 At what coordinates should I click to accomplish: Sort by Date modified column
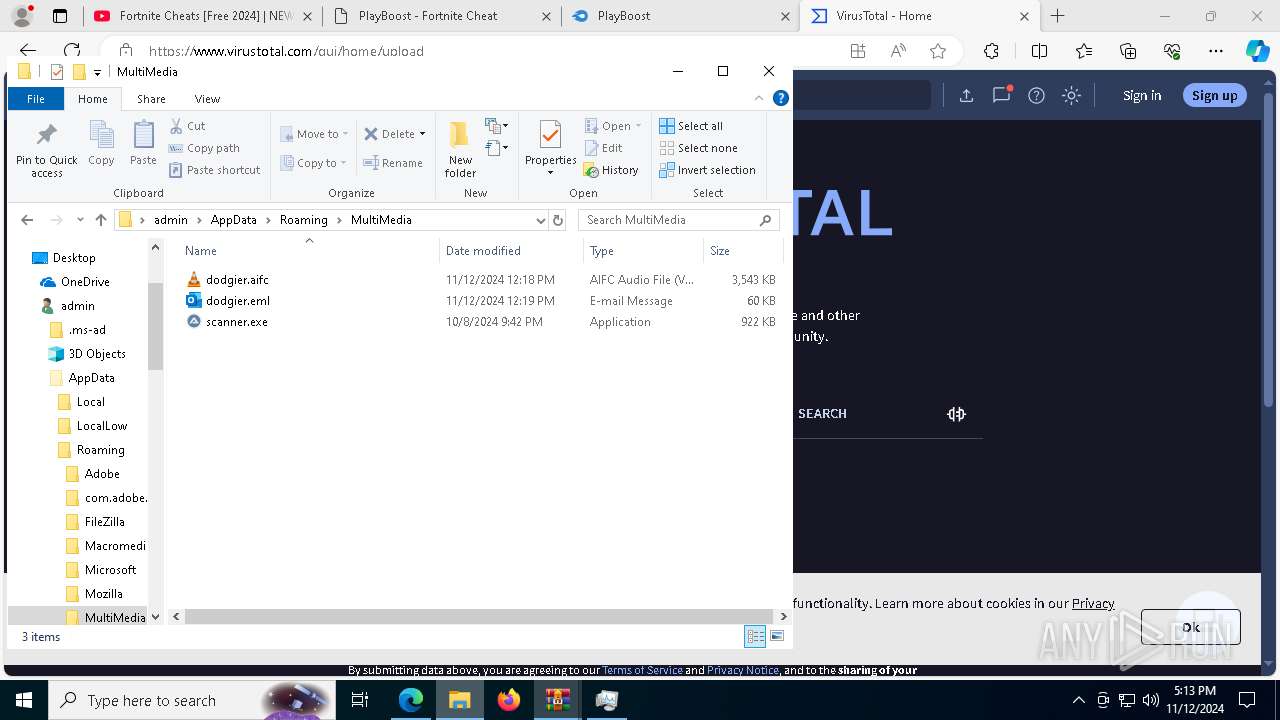[483, 251]
